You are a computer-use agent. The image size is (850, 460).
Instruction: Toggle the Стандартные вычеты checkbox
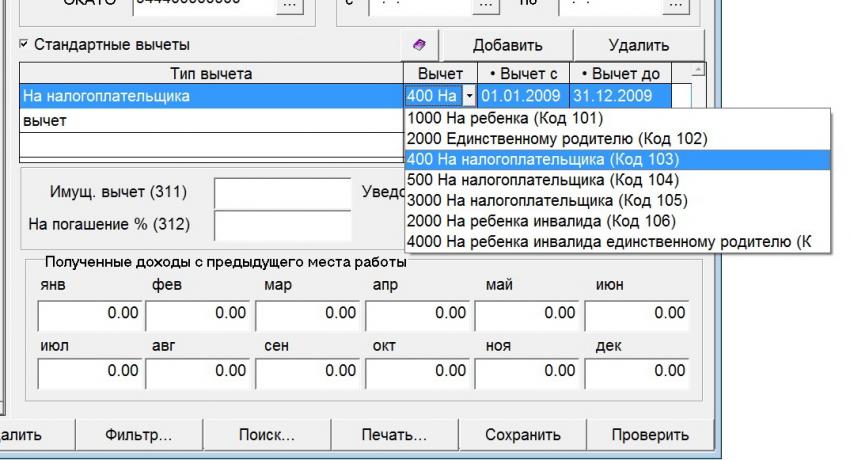25,45
